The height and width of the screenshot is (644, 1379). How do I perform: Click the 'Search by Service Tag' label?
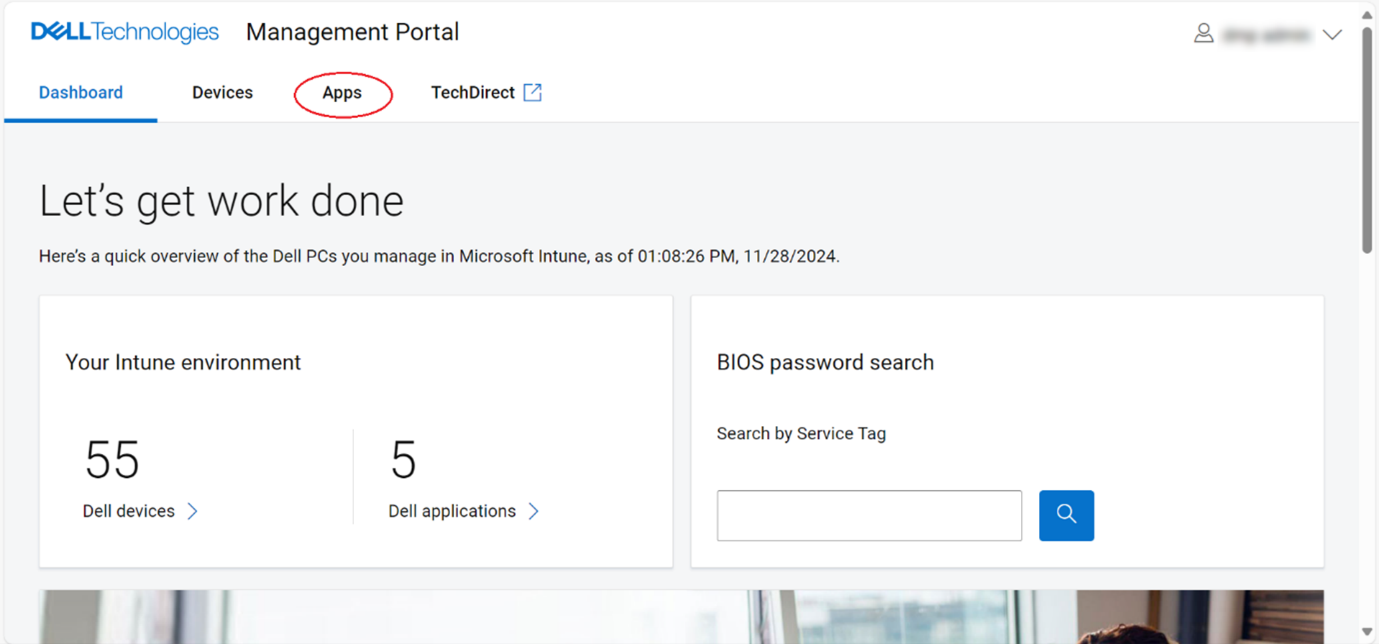[x=801, y=434]
